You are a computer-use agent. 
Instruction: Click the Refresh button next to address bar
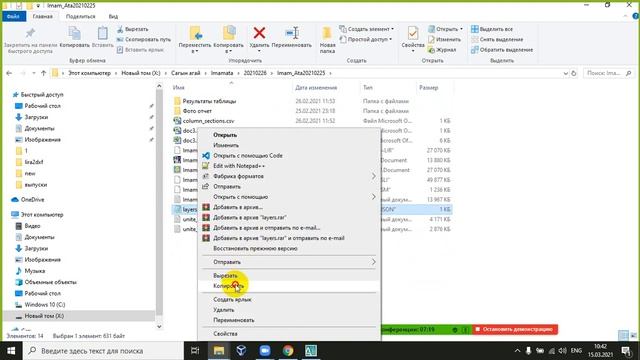tap(573, 73)
